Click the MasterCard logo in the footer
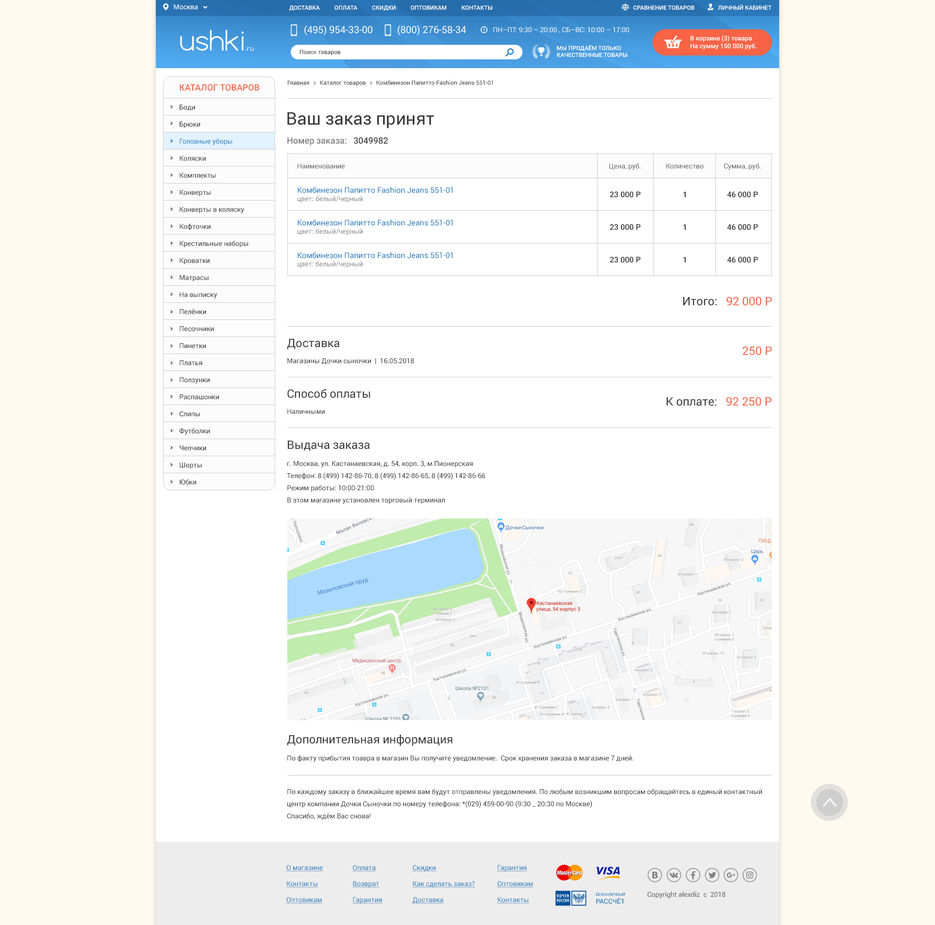 569,873
